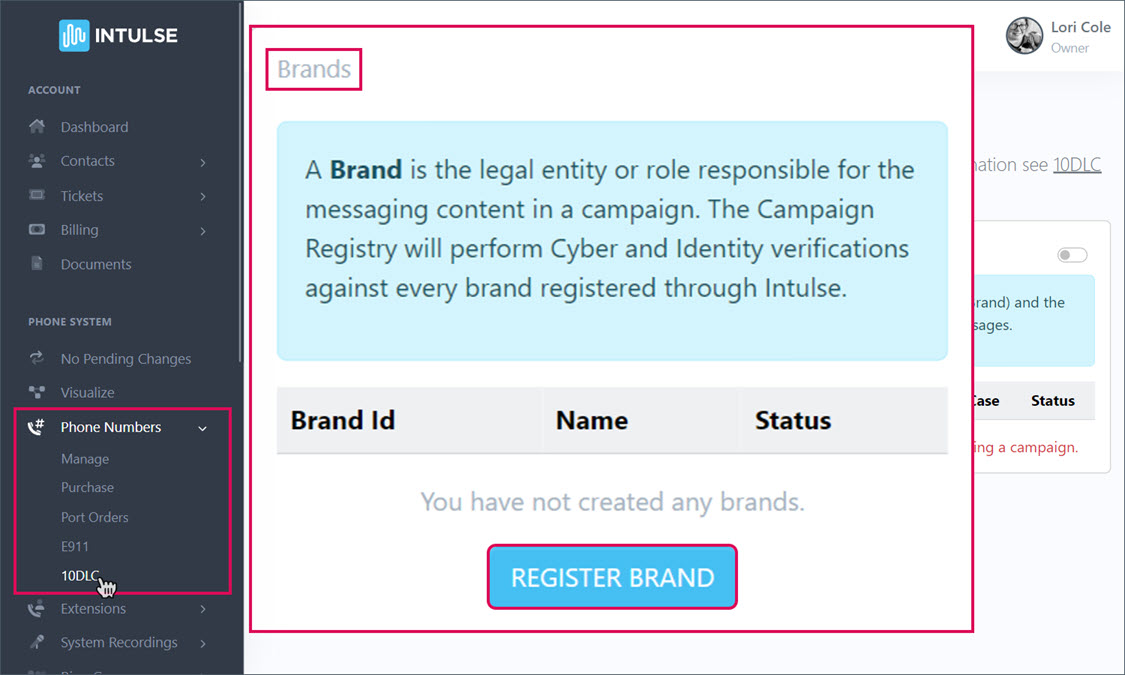Open Lori Cole profile avatar

coord(1024,36)
